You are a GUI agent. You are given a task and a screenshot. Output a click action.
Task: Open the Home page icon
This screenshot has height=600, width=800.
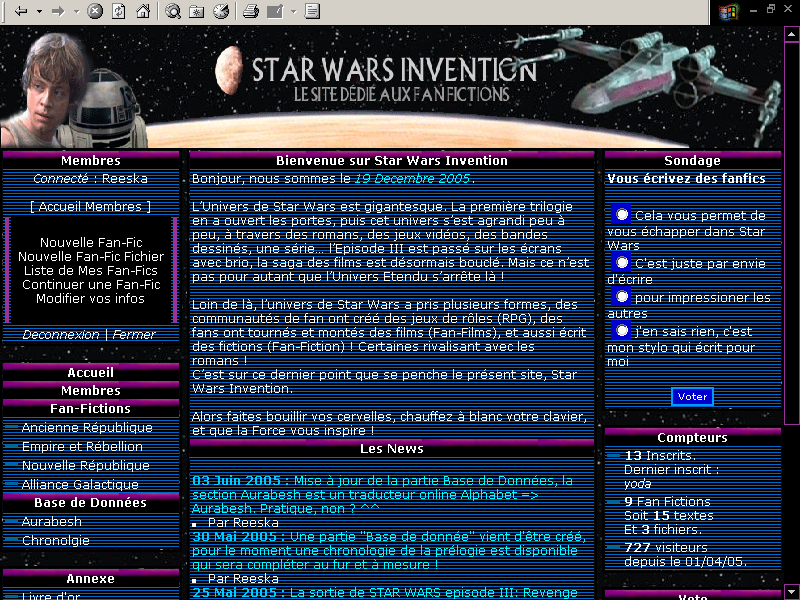click(143, 11)
